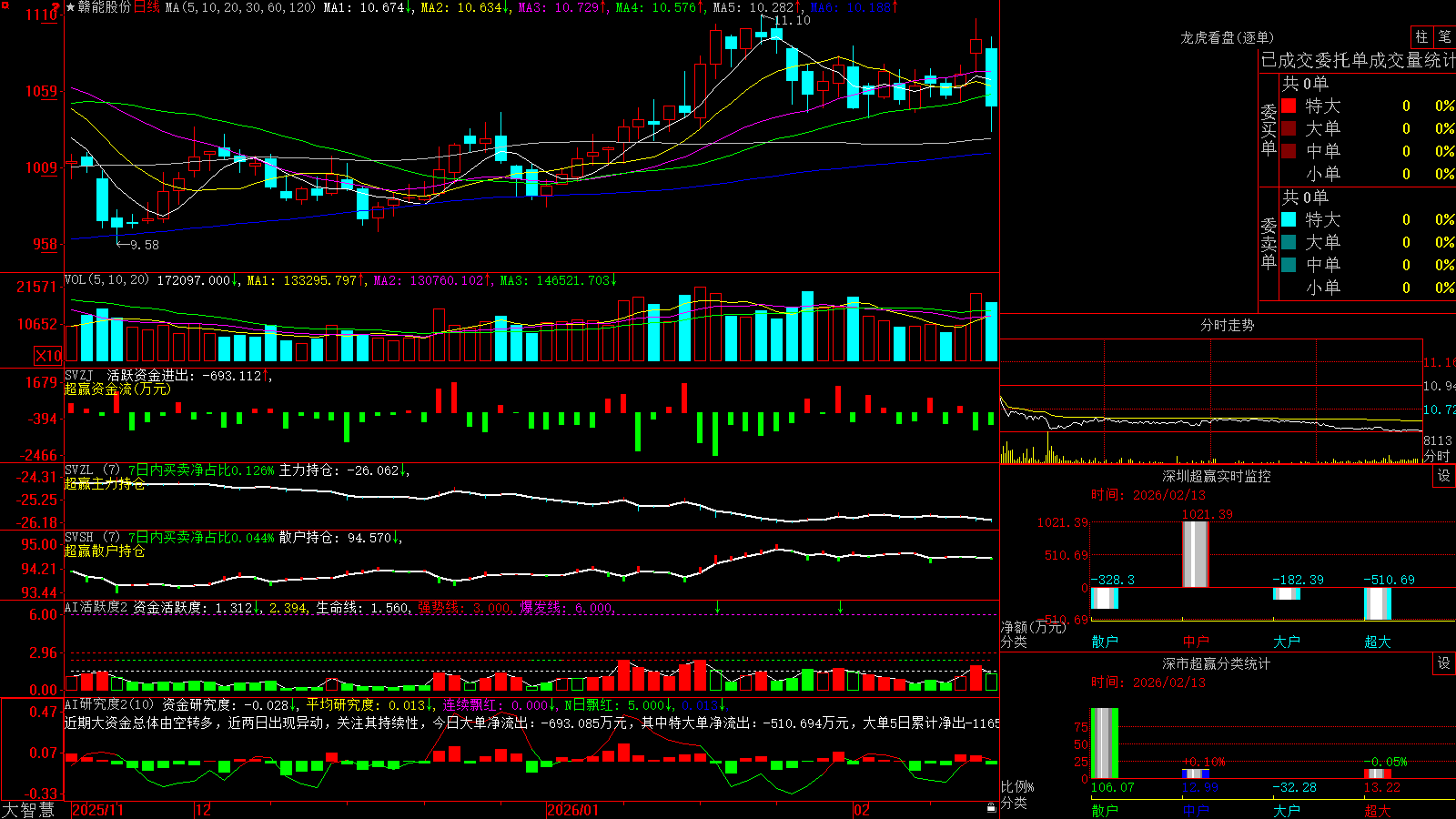
Task: Click the SVZJ indicator name
Action: click(x=79, y=375)
